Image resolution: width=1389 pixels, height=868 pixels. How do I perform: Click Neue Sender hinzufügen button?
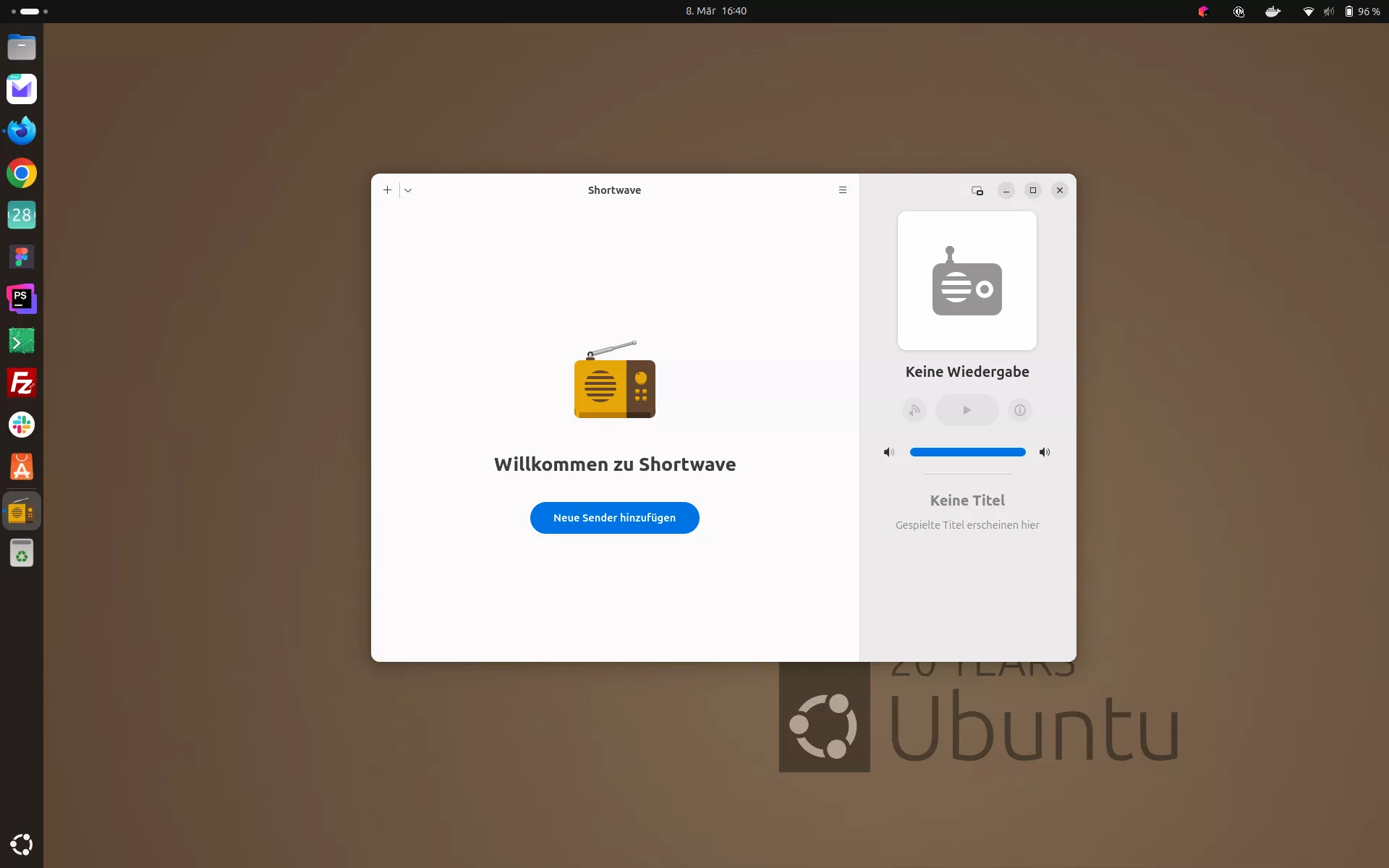(614, 518)
